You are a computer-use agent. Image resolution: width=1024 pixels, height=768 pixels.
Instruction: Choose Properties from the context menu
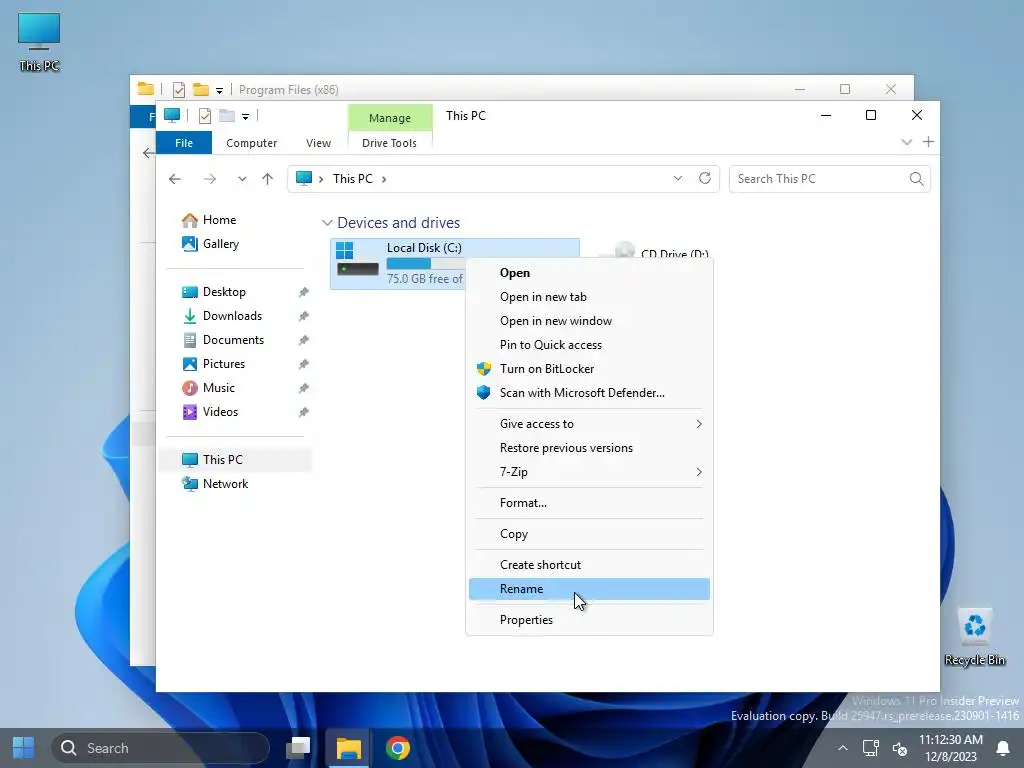[589, 620]
